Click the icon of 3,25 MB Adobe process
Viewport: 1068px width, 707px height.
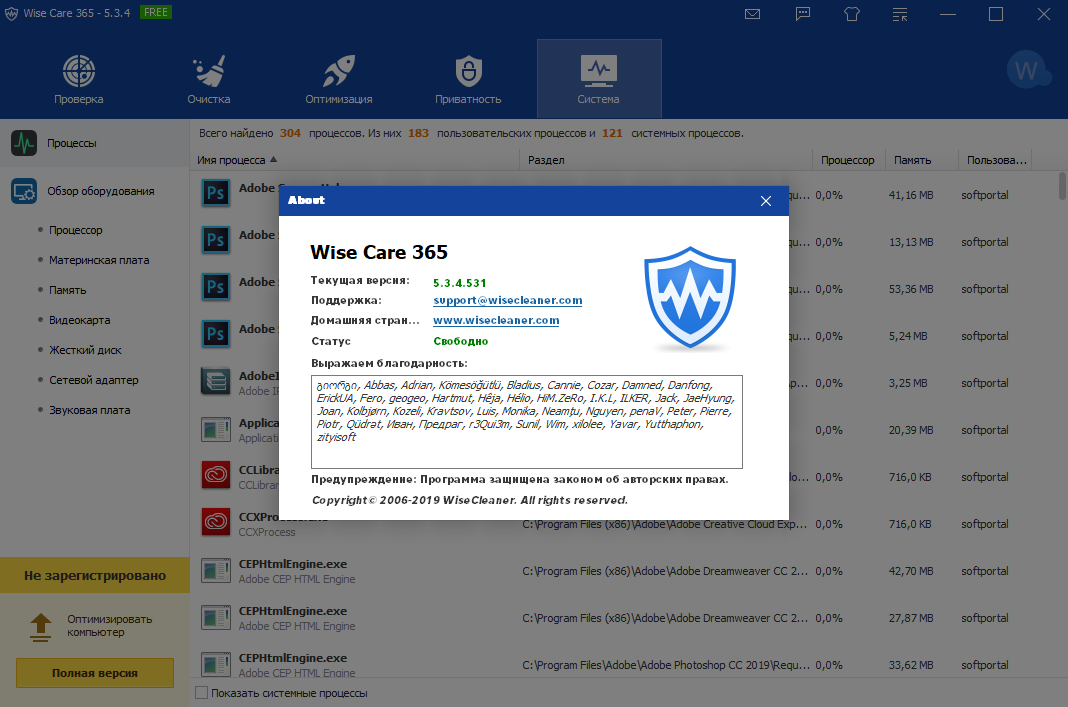click(x=216, y=381)
